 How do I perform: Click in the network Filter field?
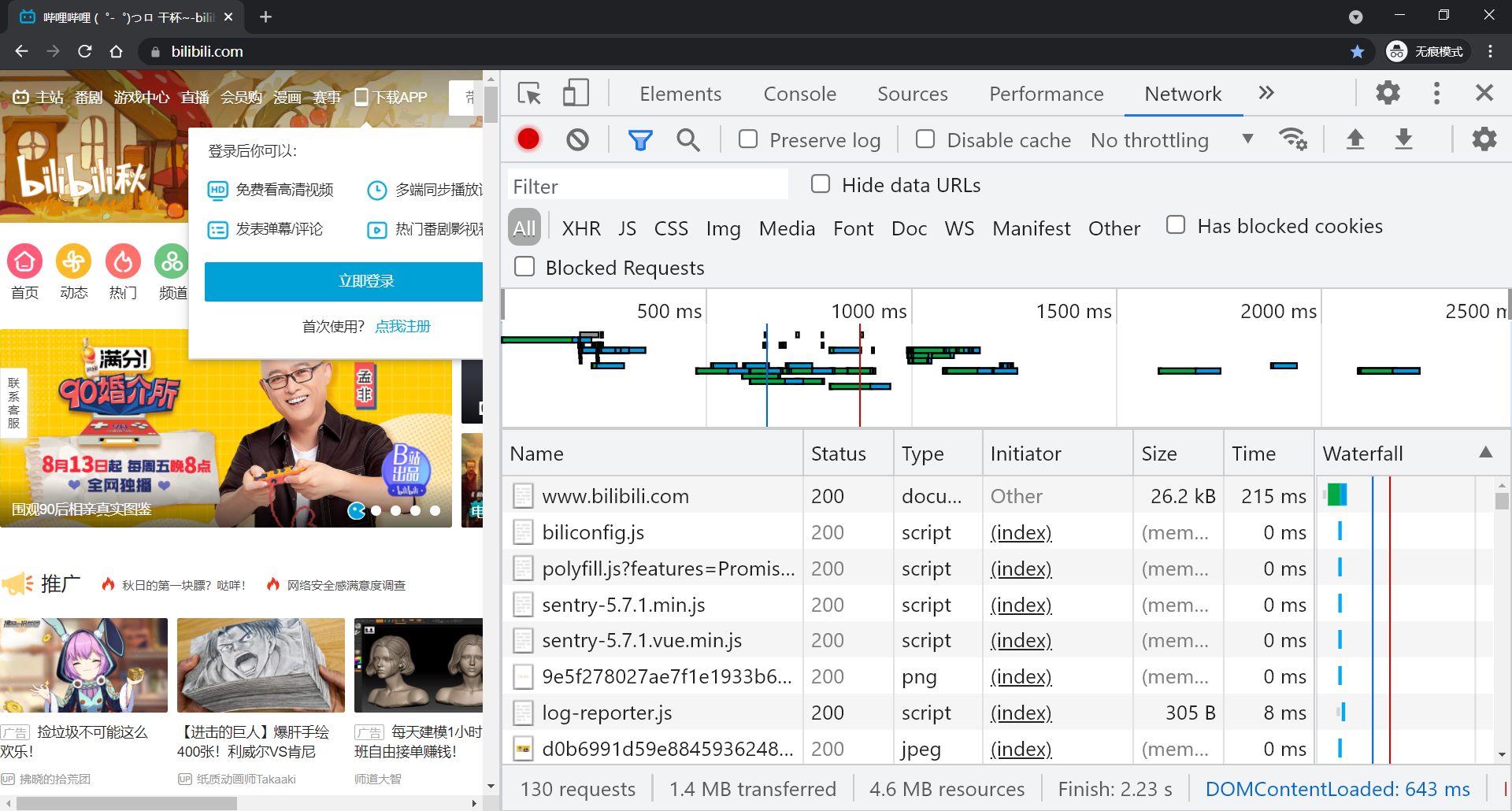(x=647, y=186)
